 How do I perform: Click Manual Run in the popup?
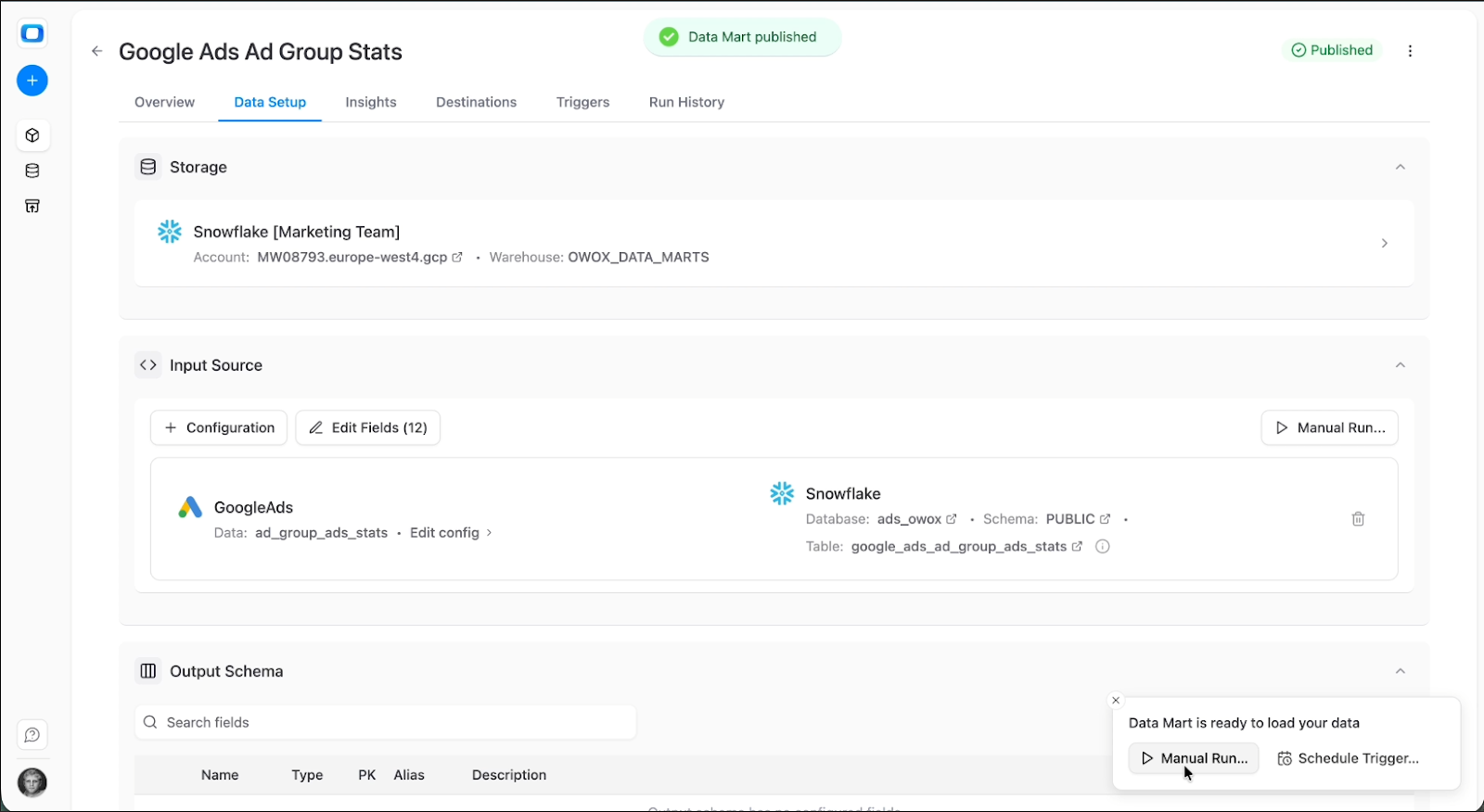(x=1194, y=758)
